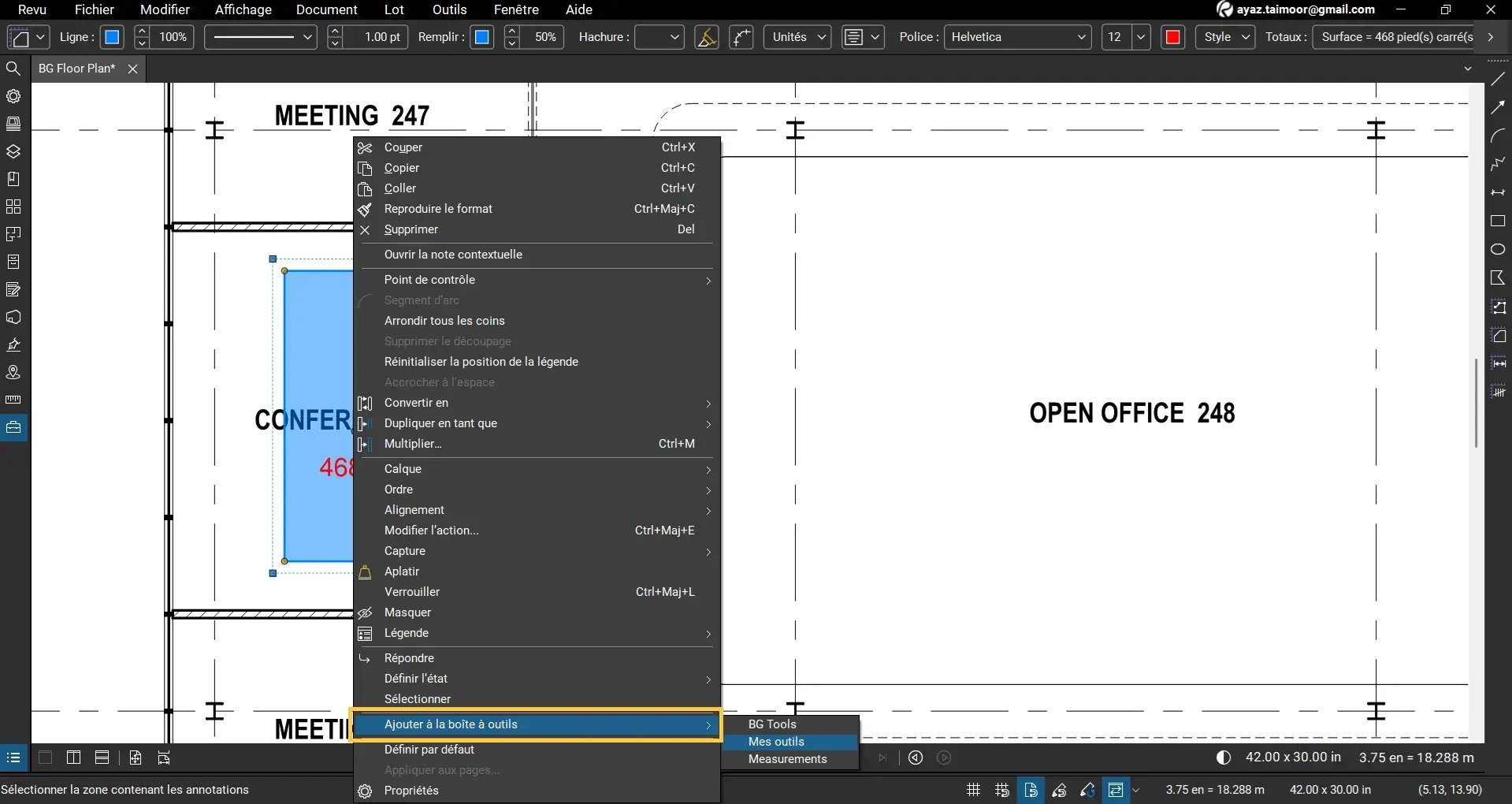1512x804 pixels.
Task: Click Reproduire le format in the context menu
Action: coord(439,208)
